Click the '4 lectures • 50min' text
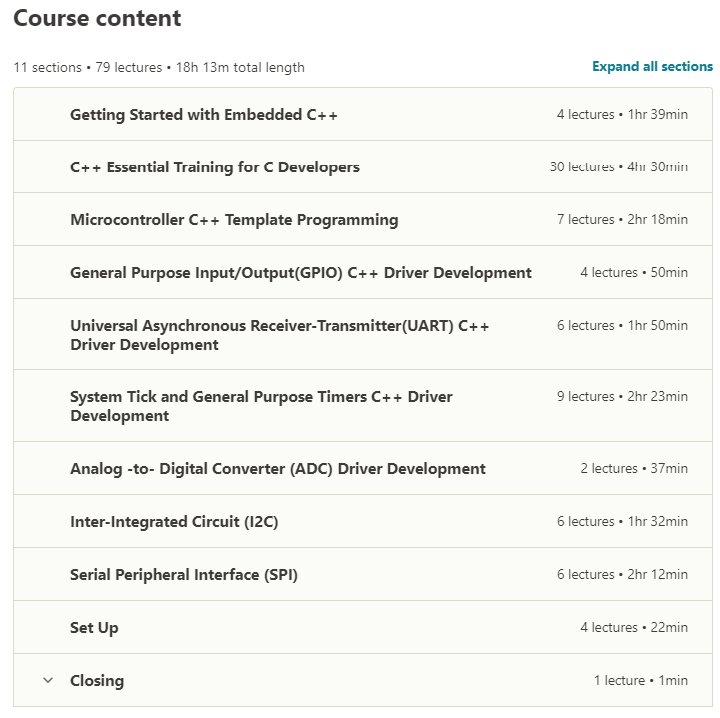 tap(634, 272)
